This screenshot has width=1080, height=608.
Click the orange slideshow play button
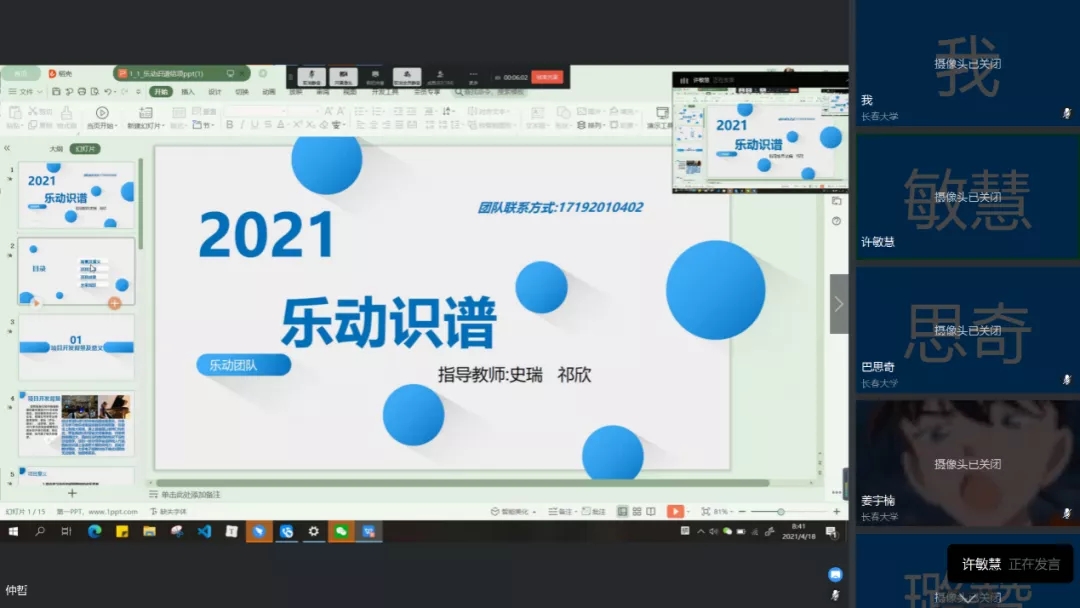pos(676,511)
